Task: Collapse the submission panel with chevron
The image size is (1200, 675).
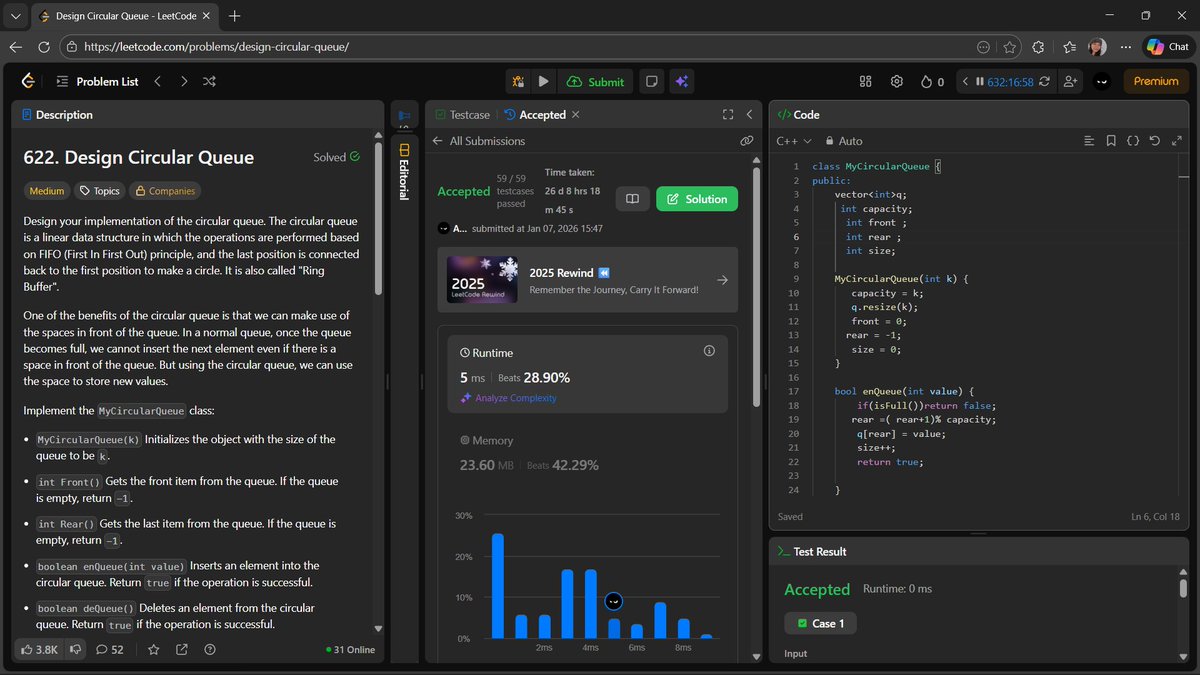Action: pyautogui.click(x=749, y=115)
